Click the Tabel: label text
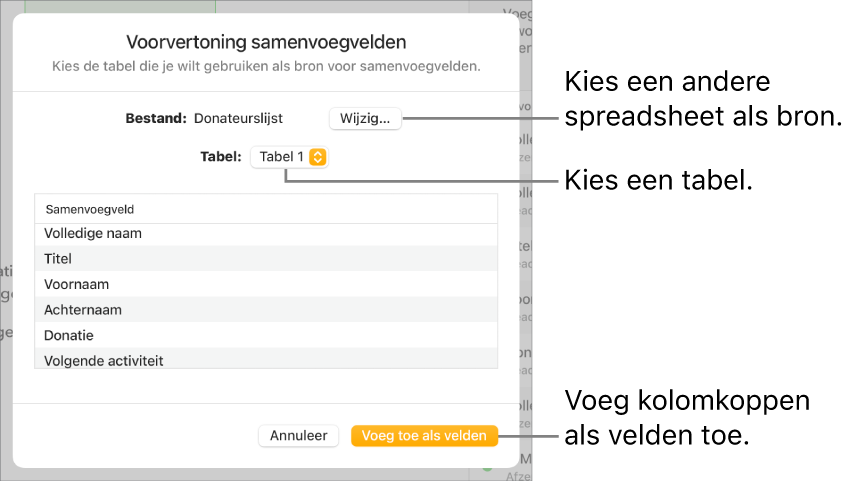Image resolution: width=849 pixels, height=481 pixels. [x=220, y=157]
